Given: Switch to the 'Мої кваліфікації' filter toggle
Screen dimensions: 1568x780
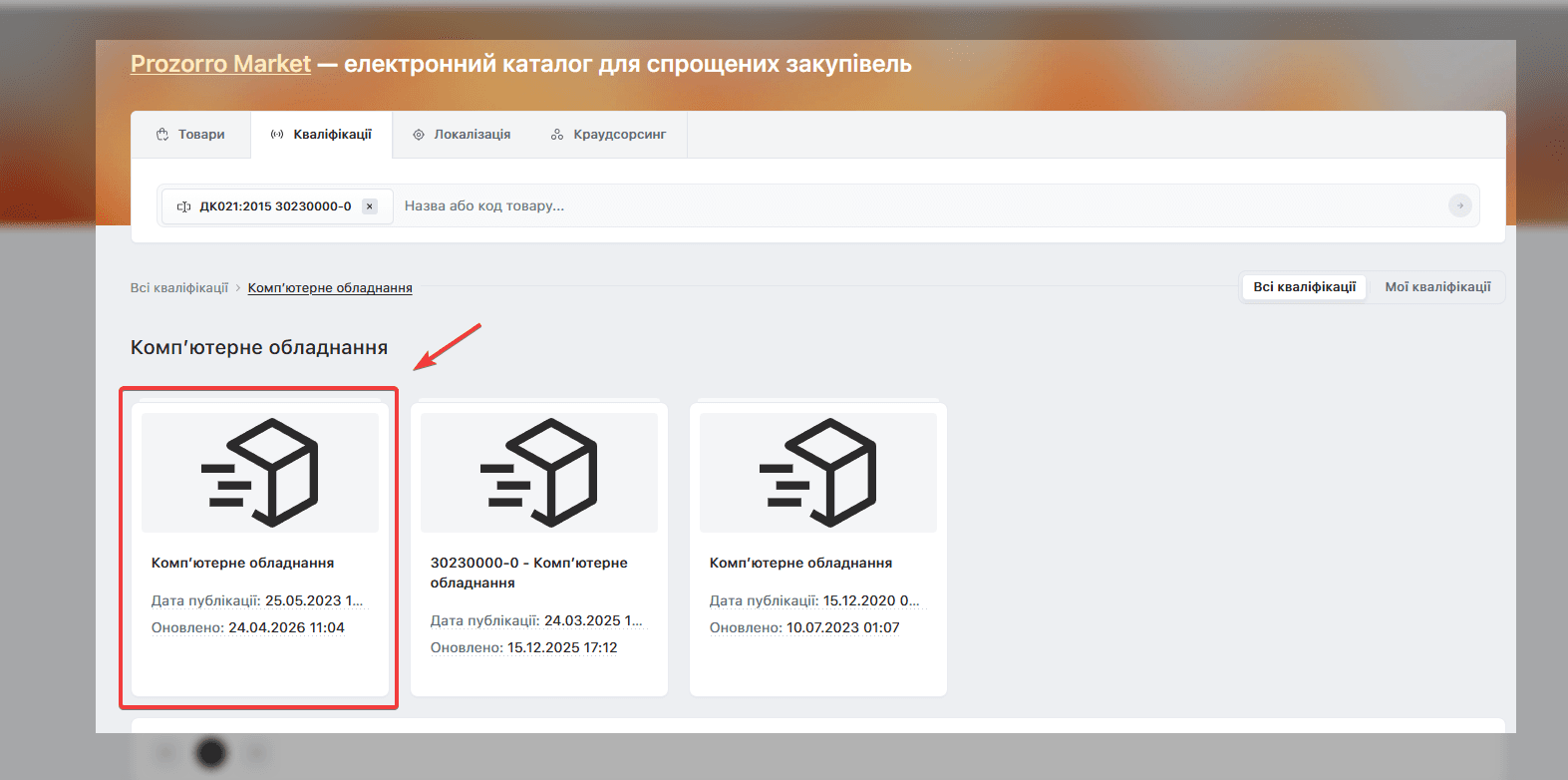Looking at the screenshot, I should (1437, 287).
